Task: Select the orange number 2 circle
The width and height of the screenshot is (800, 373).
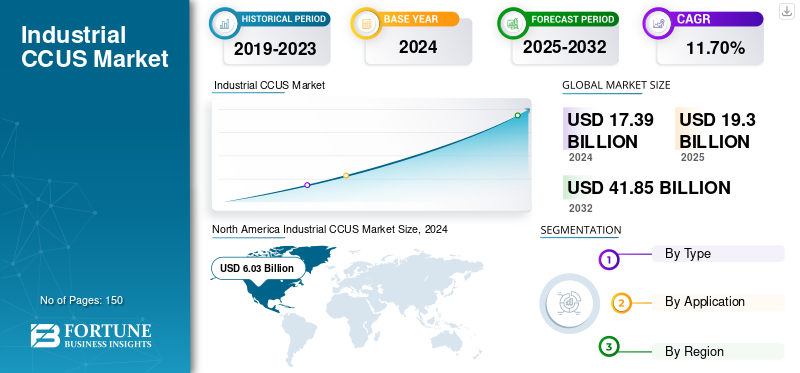Action: click(621, 303)
